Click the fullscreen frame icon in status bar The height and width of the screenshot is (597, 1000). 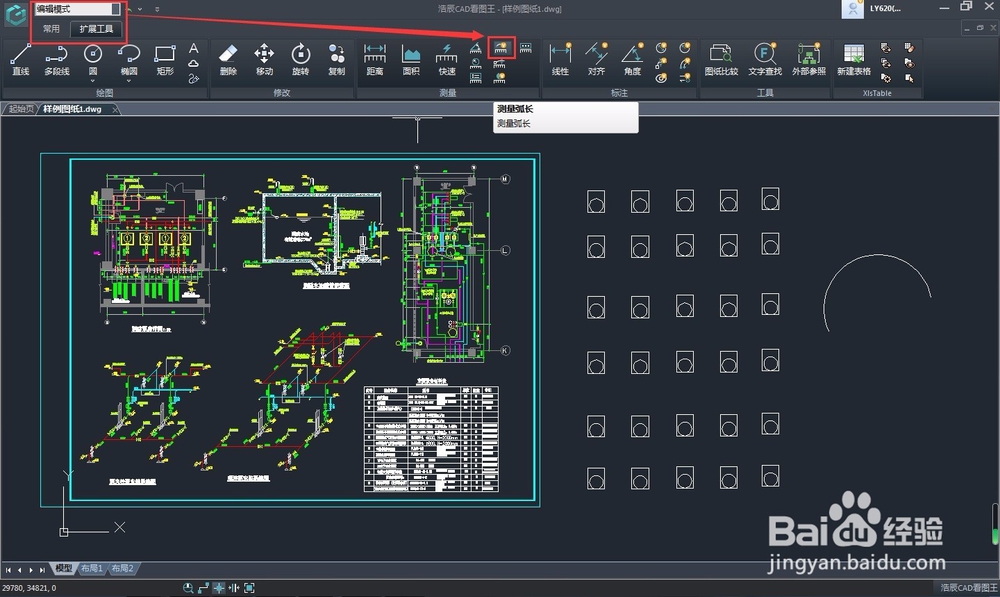[249, 588]
